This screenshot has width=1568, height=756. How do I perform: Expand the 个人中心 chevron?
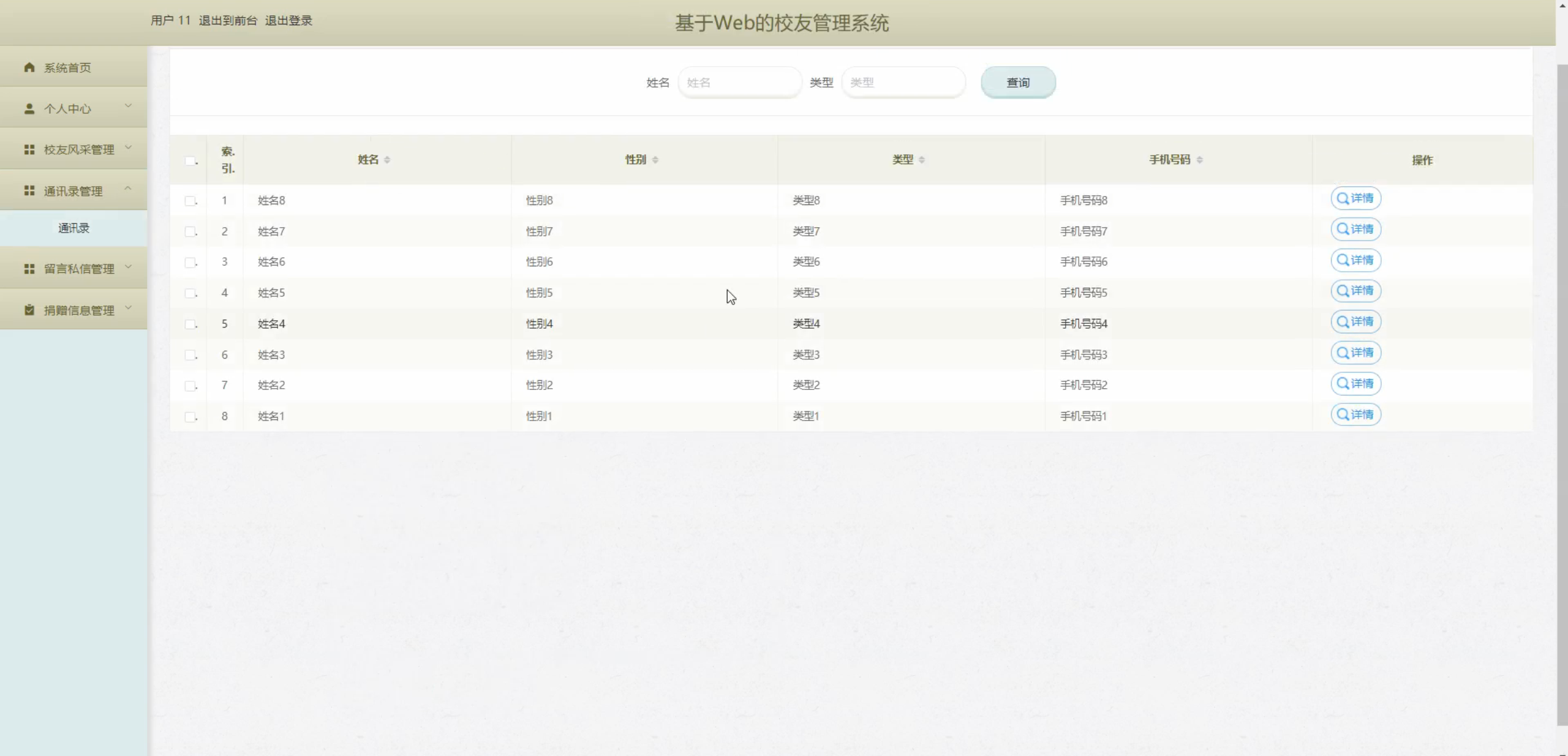(128, 106)
